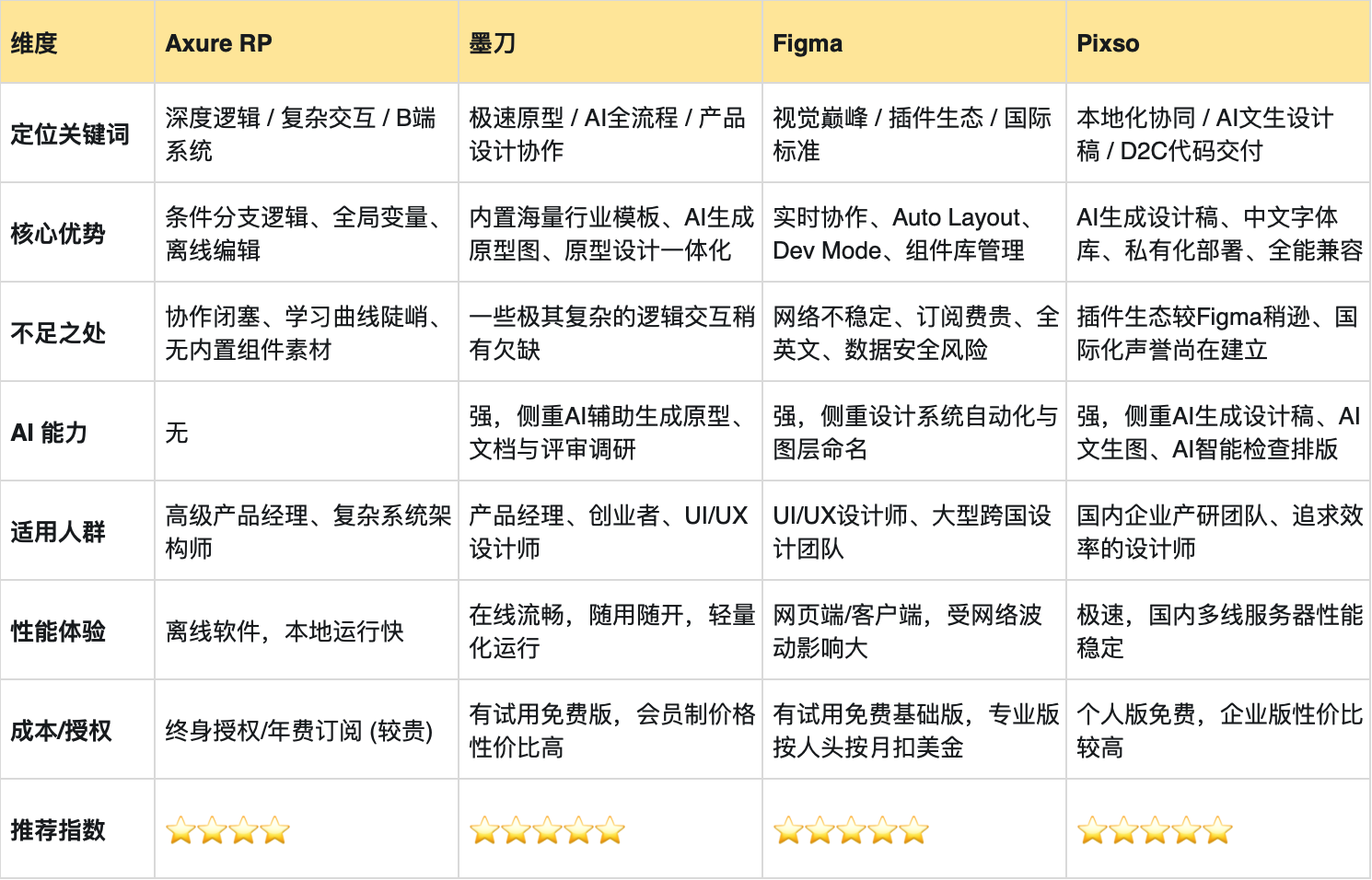Click cell '极速原型 / AI全流程 / 产品设计协作'
The image size is (1372, 880).
610,133
